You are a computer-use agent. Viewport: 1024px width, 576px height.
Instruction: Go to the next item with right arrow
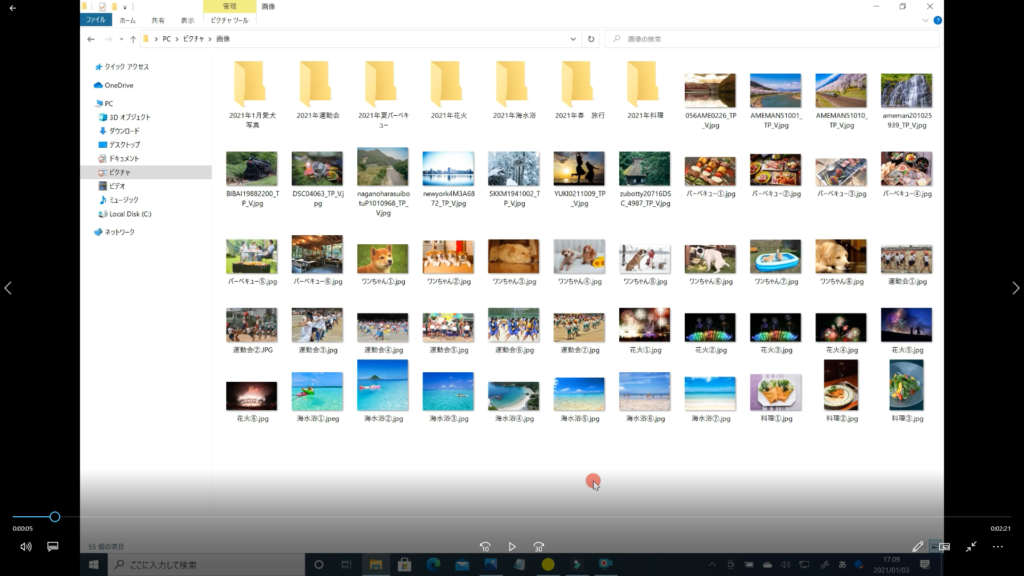(x=1015, y=288)
